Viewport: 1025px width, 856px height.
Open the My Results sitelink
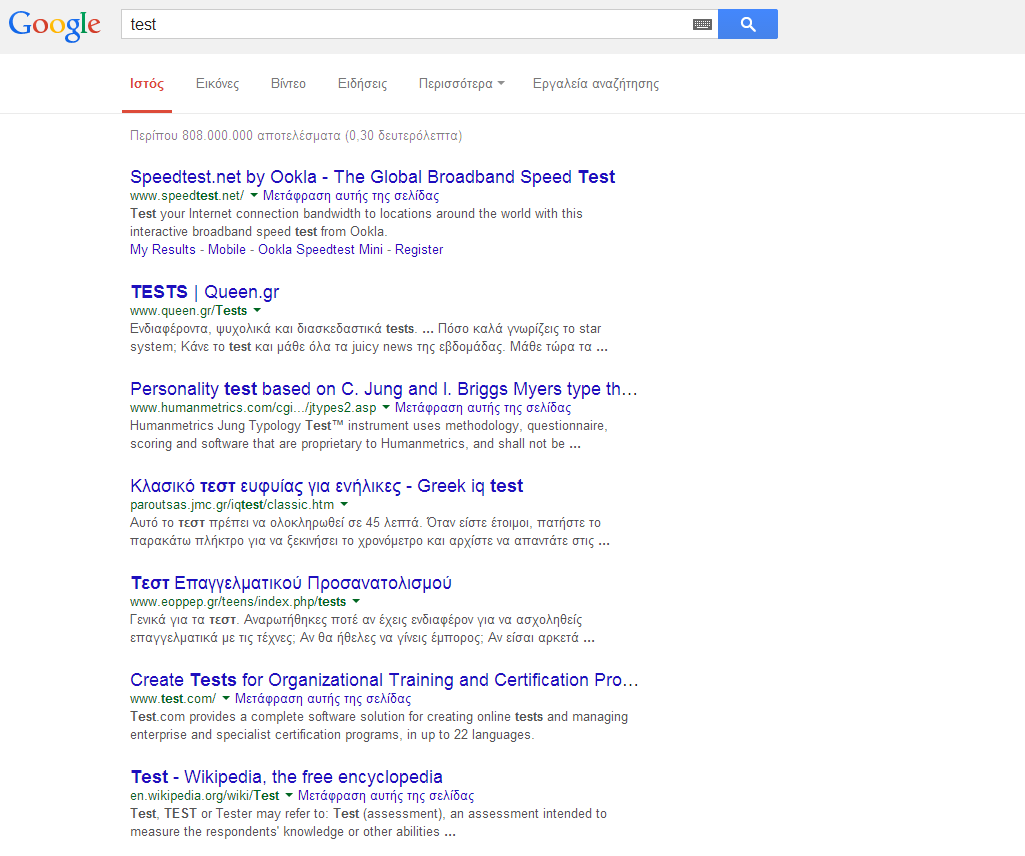(x=163, y=249)
